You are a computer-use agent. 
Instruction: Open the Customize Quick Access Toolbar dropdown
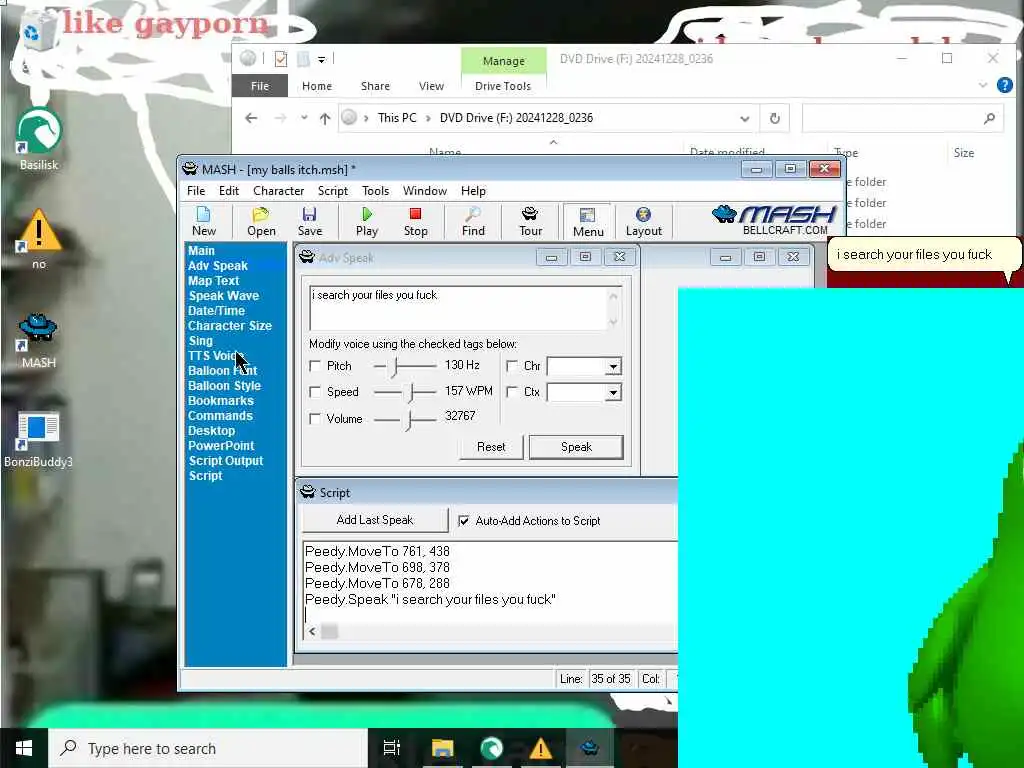click(321, 59)
